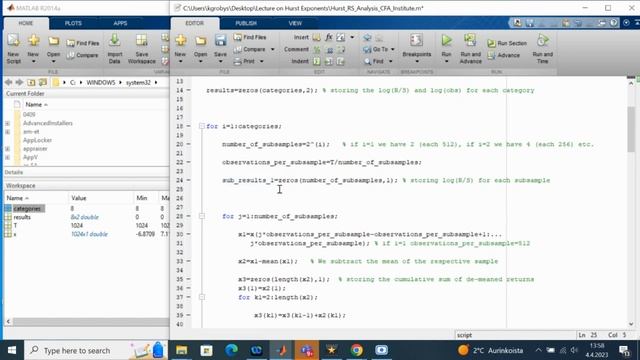
Task: Click Save Workspace icon
Action: 142,40
